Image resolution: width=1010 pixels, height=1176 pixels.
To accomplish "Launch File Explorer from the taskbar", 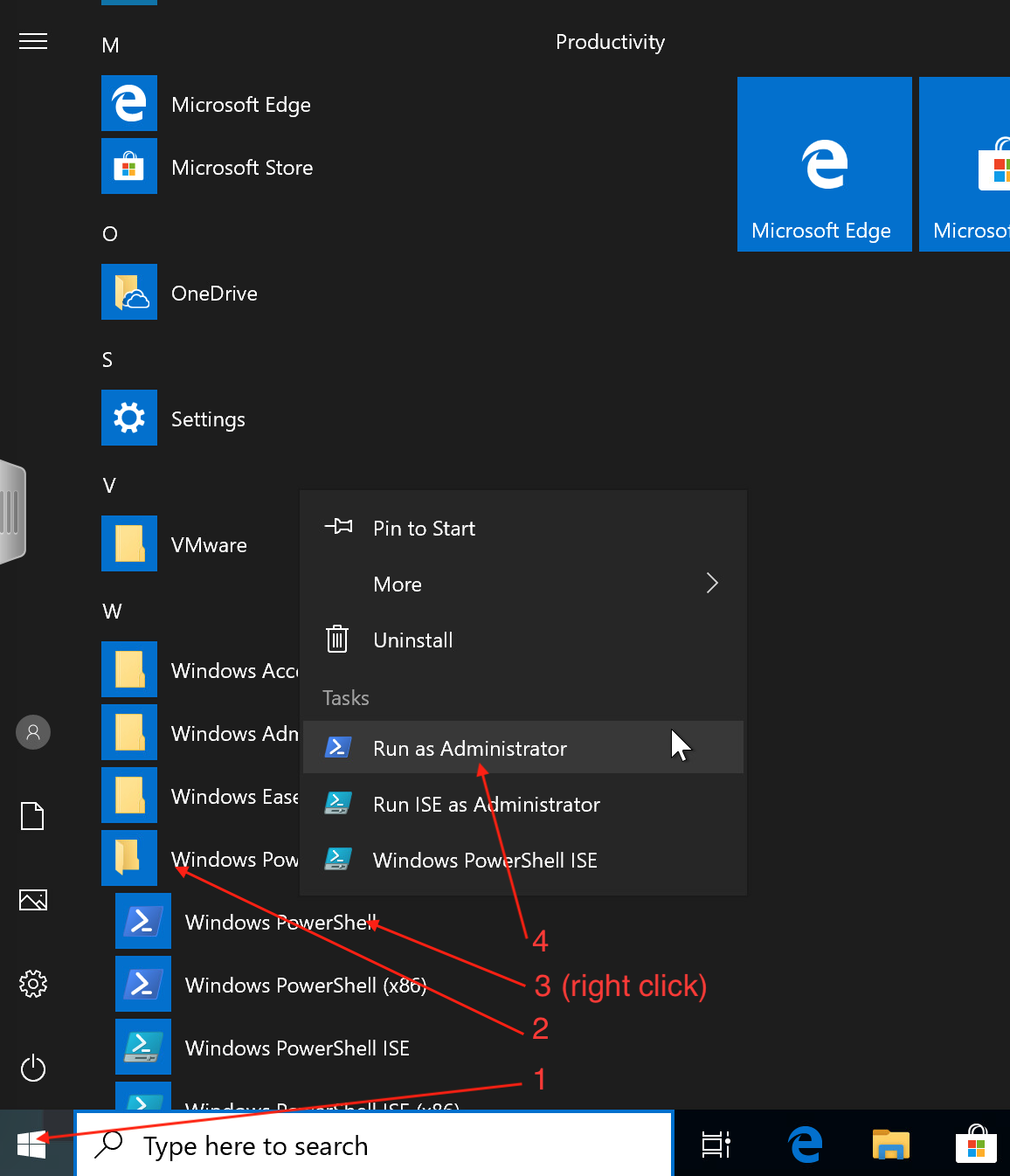I will [x=890, y=1144].
